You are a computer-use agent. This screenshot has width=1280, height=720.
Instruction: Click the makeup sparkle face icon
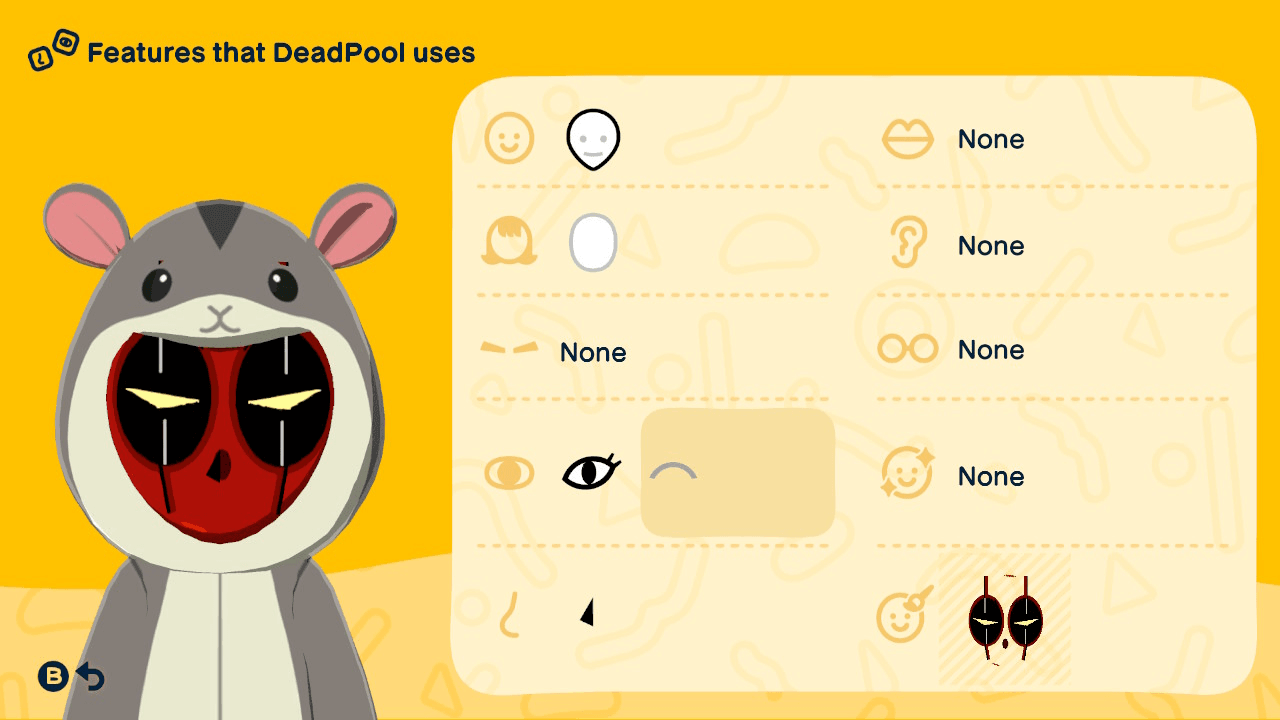point(908,473)
